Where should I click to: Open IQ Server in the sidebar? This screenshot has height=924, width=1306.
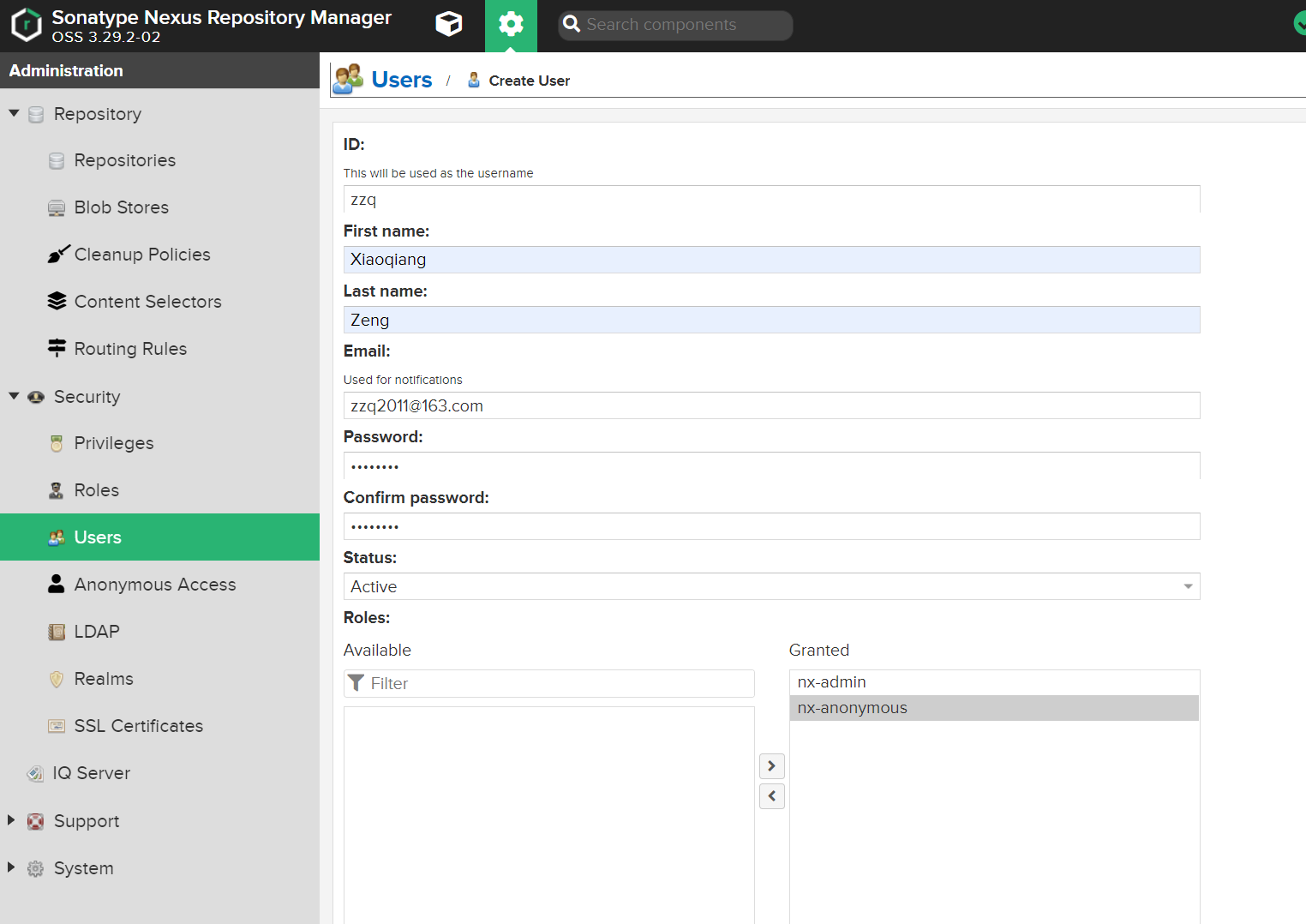(x=92, y=773)
